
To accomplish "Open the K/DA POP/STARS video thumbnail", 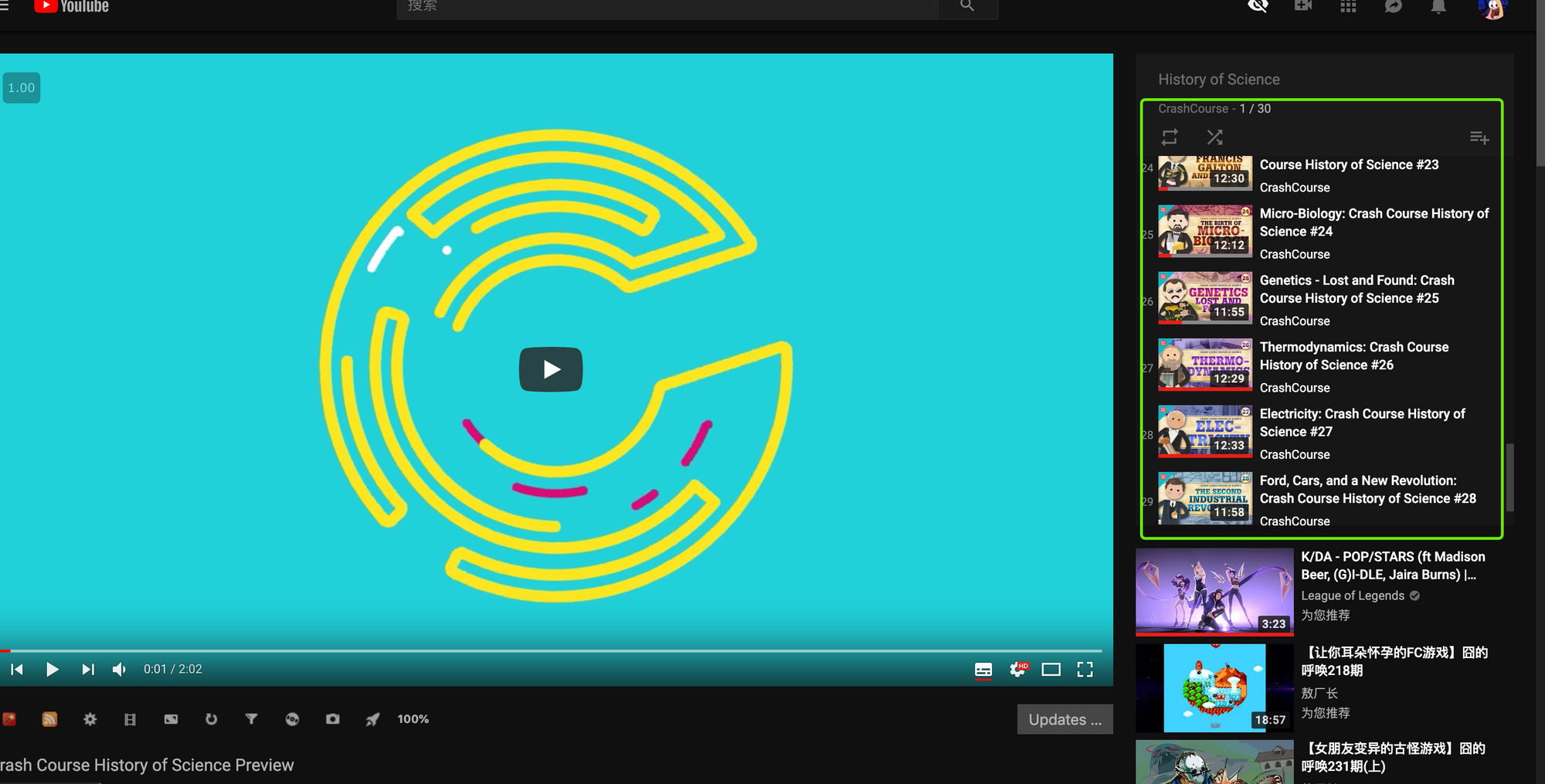I will coord(1214,591).
